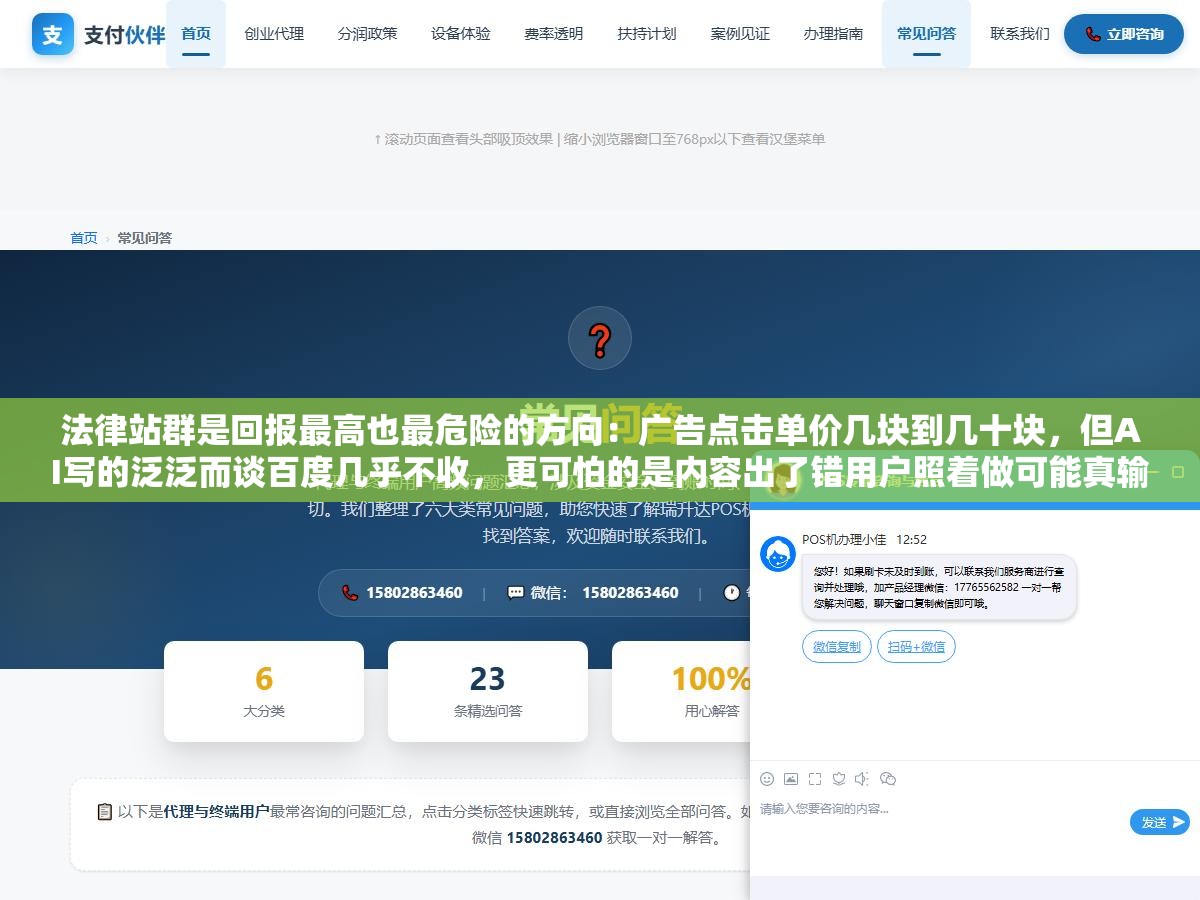Click the 6 大分类 stat card
Viewport: 1200px width, 900px height.
[x=264, y=692]
